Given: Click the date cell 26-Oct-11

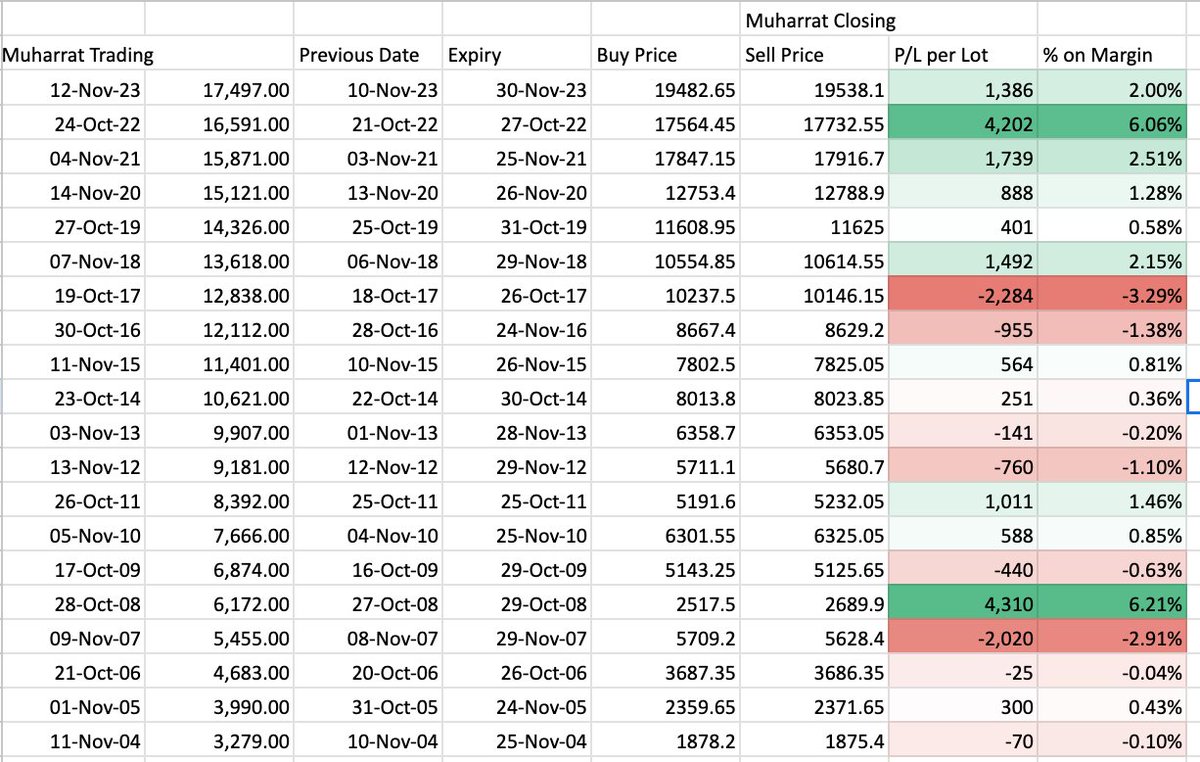Looking at the screenshot, I should coord(73,499).
